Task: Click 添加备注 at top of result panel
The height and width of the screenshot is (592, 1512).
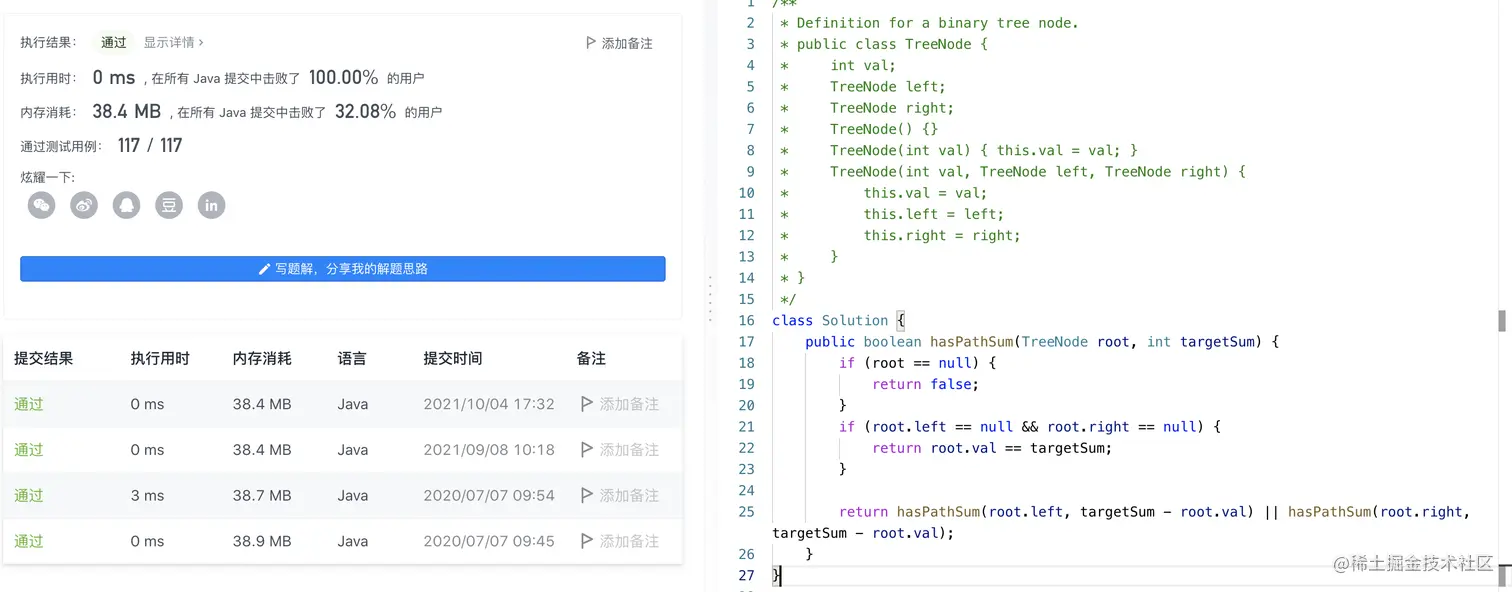Action: click(627, 43)
